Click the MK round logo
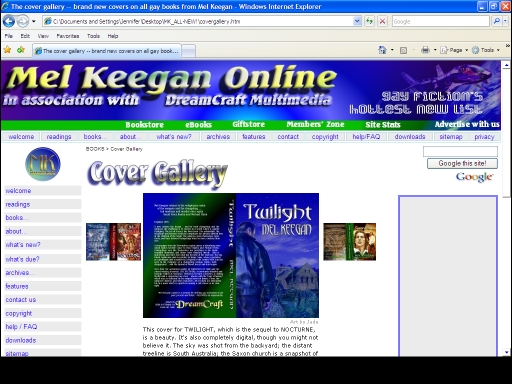The height and width of the screenshot is (384, 512). point(43,164)
